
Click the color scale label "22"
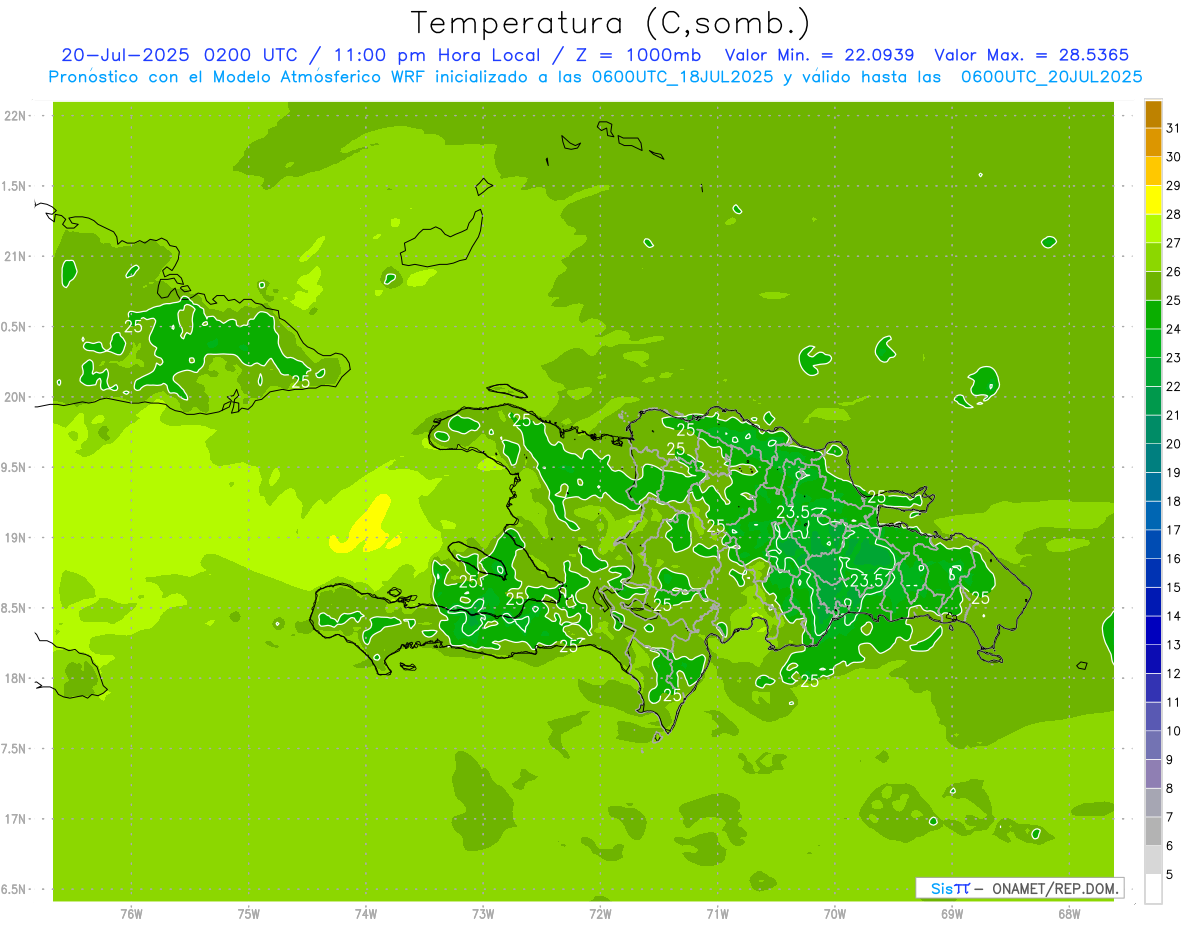click(1173, 386)
